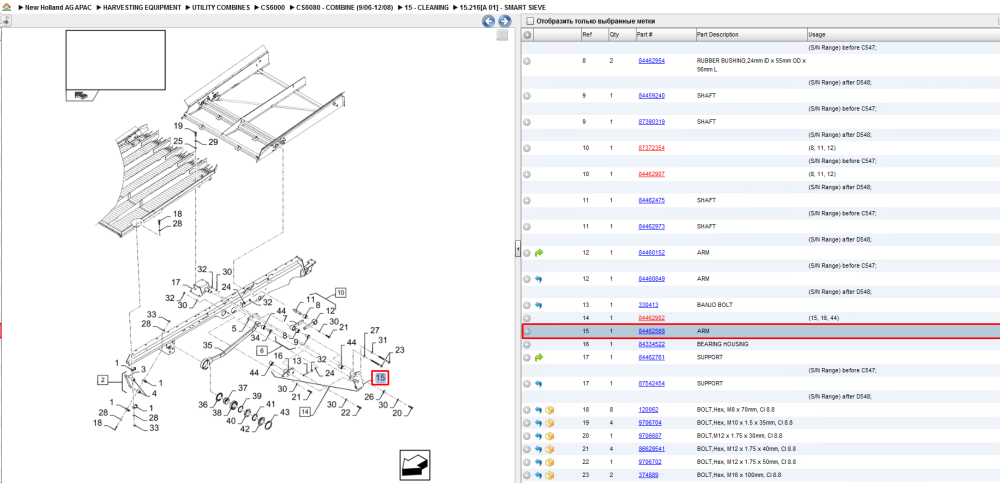Click the 'Part Description' column header

751,34
